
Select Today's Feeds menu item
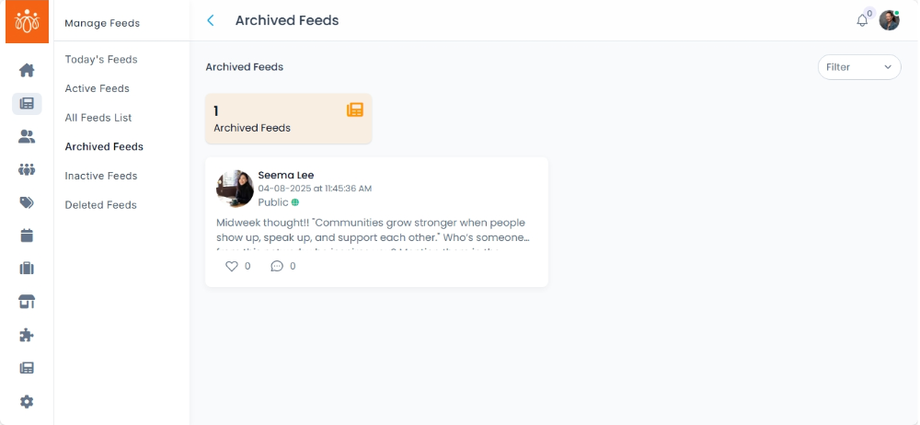[101, 59]
